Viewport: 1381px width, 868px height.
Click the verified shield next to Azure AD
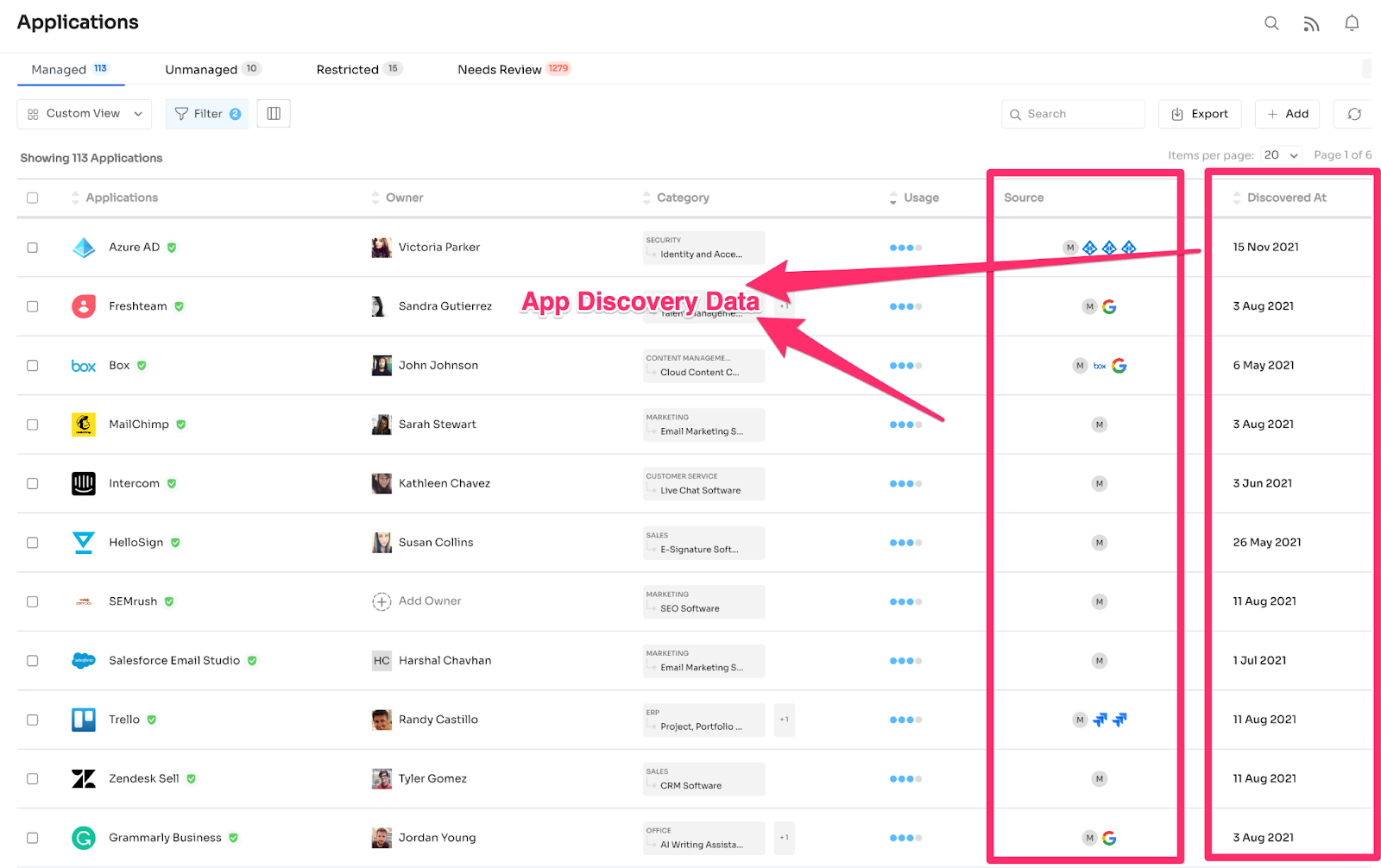pyautogui.click(x=172, y=248)
